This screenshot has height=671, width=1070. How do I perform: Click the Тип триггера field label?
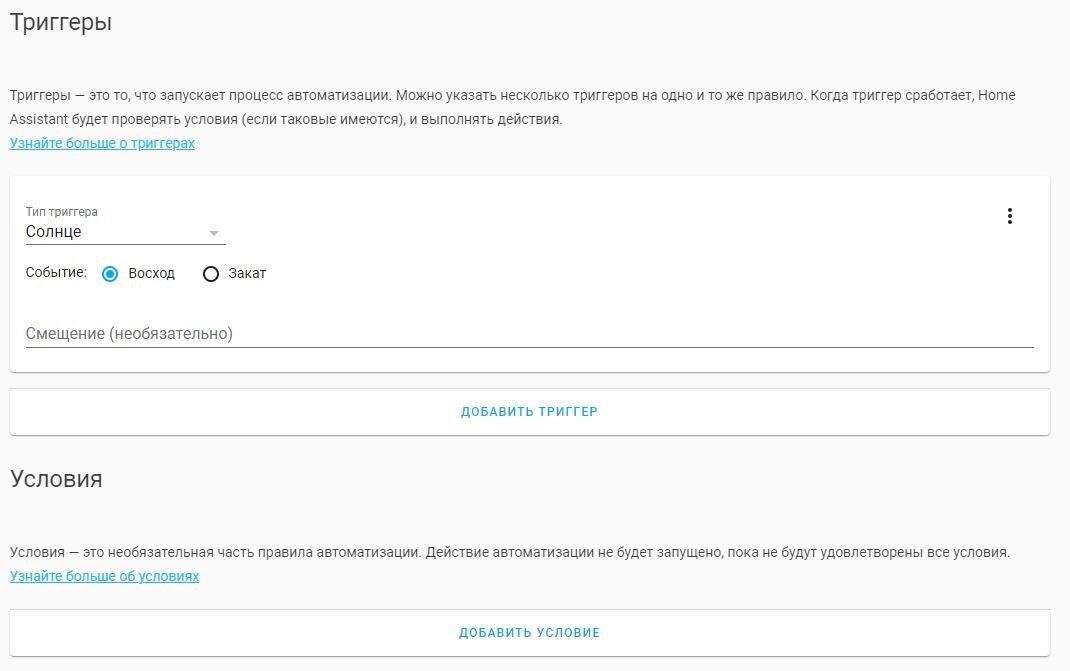[62, 212]
